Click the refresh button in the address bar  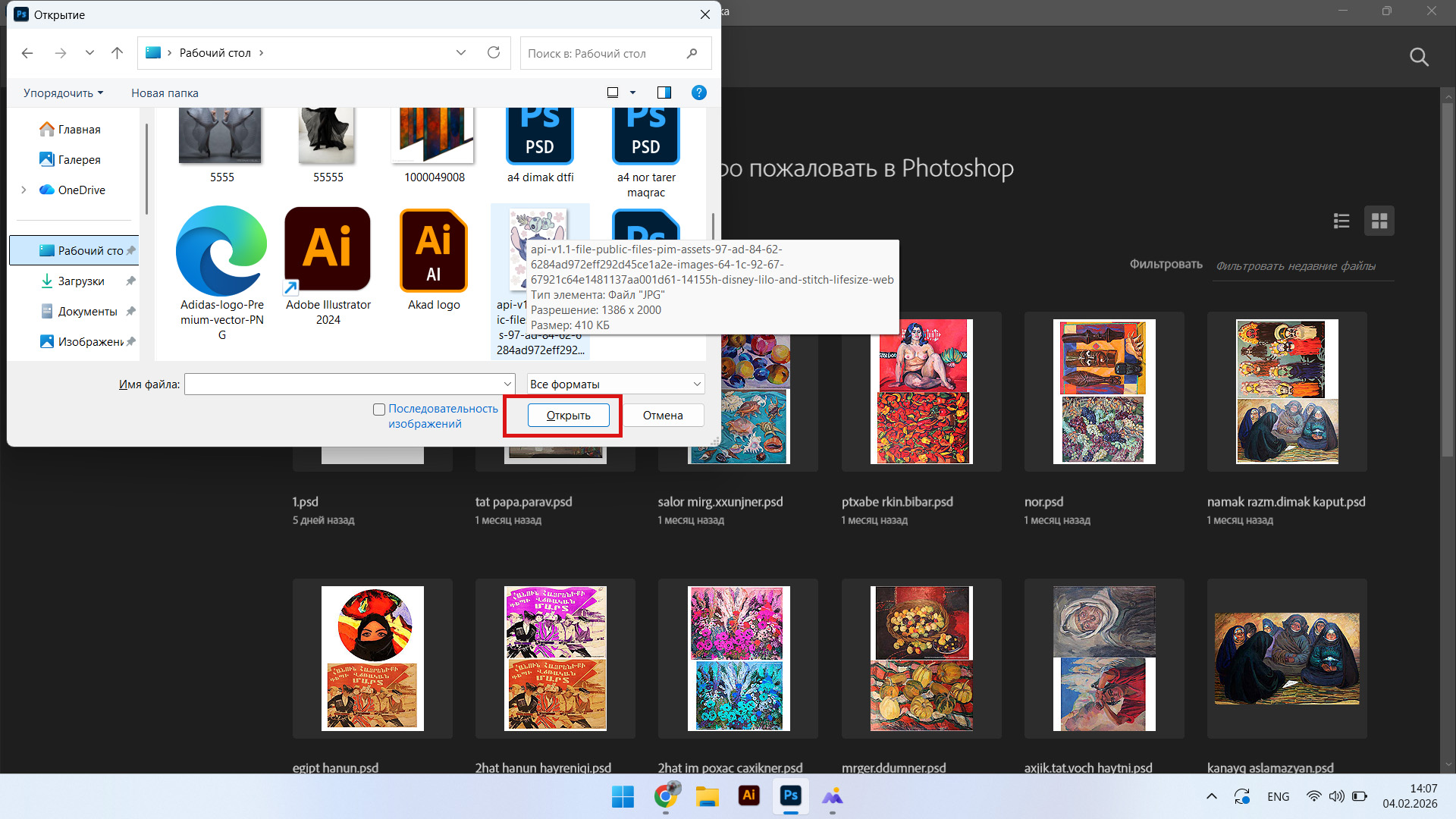(x=494, y=52)
